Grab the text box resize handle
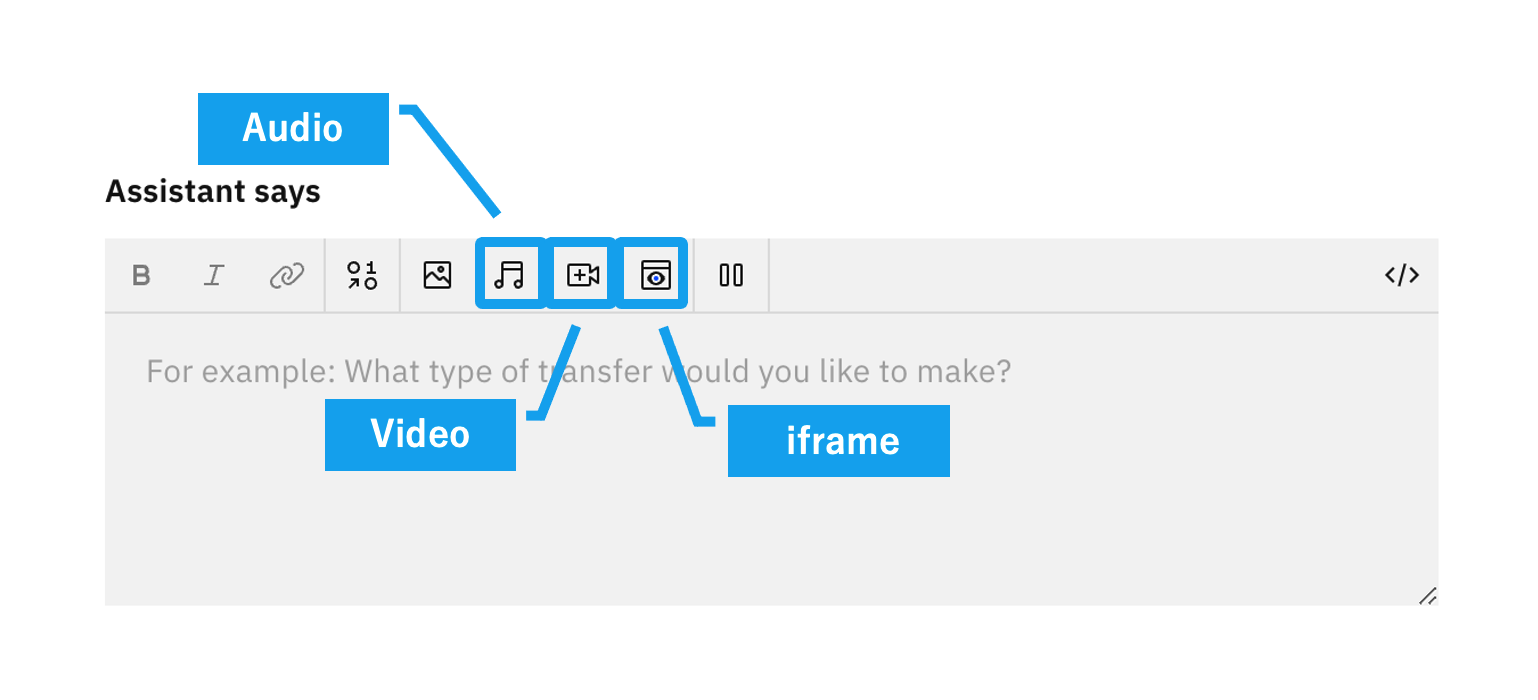 (x=1428, y=596)
